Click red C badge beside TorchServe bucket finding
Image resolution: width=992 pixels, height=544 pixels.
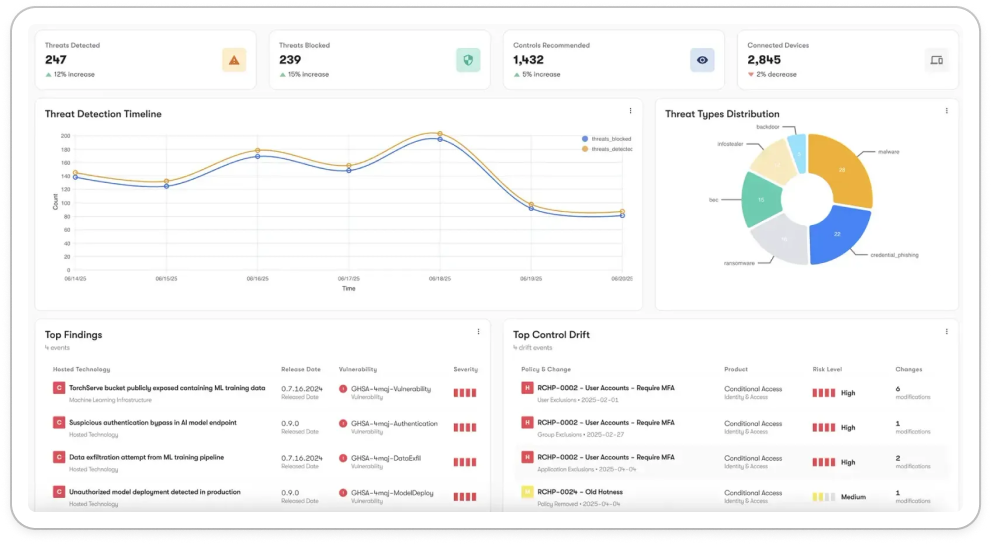pos(59,388)
